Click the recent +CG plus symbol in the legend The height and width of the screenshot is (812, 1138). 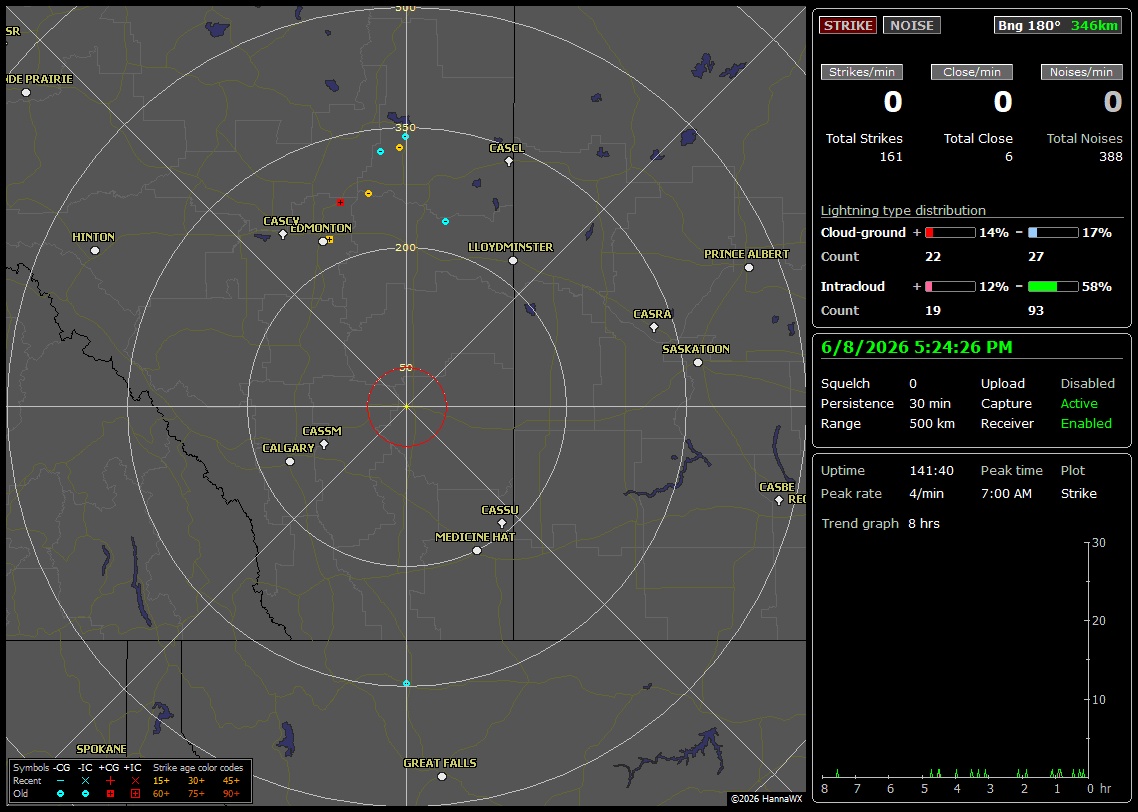click(110, 781)
